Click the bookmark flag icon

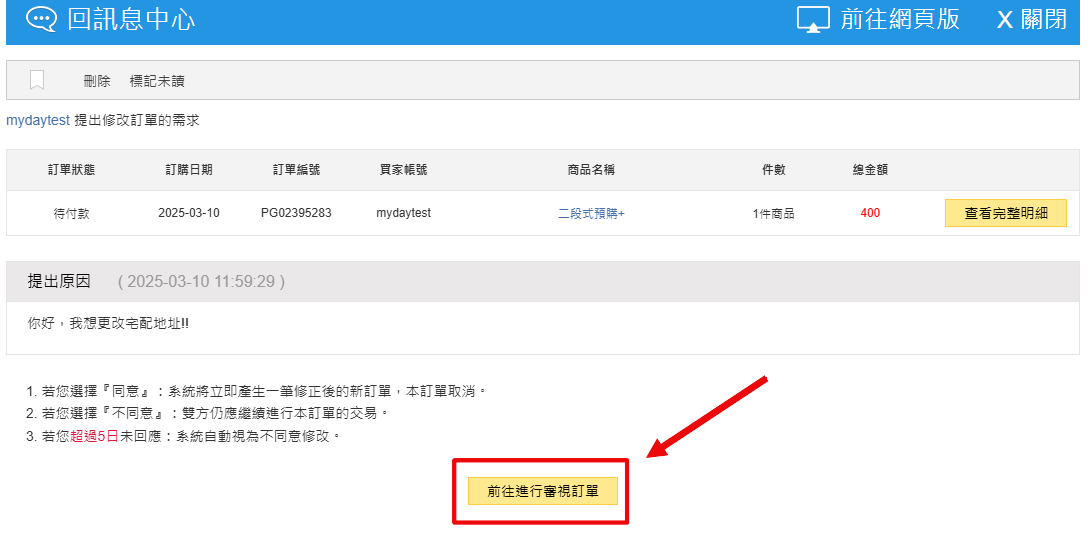click(38, 81)
